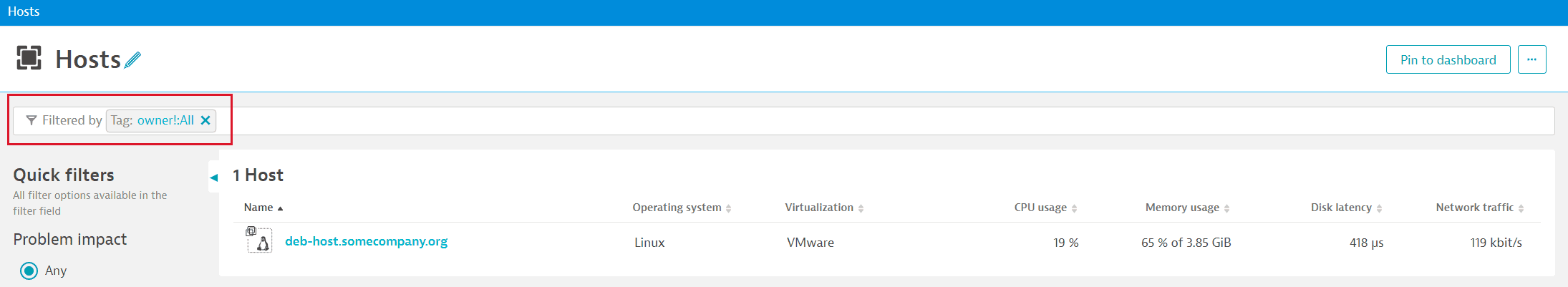This screenshot has width=1568, height=287.
Task: Click Hosts in the top breadcrumb bar
Action: (24, 11)
